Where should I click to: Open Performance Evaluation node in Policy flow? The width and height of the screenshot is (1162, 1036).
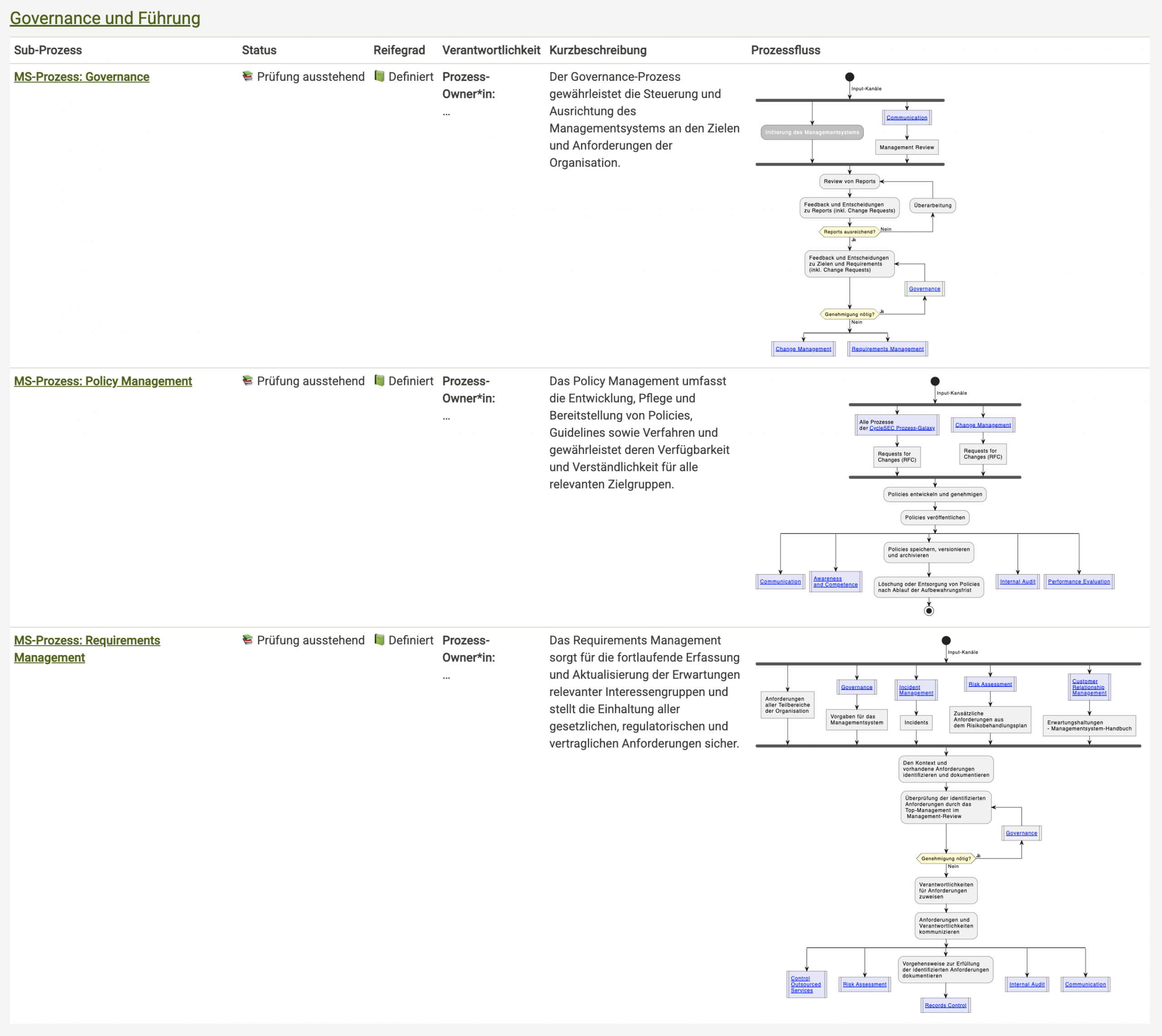coord(1078,582)
